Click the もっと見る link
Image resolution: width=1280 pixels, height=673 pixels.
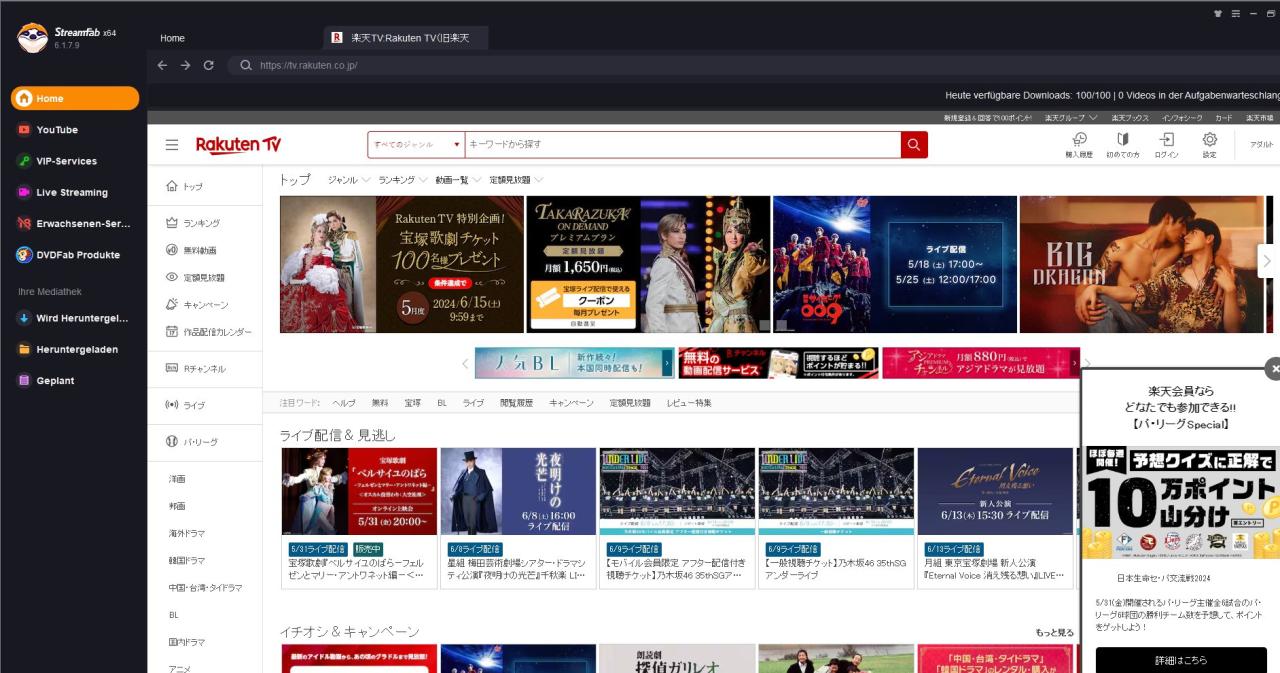pyautogui.click(x=1054, y=633)
